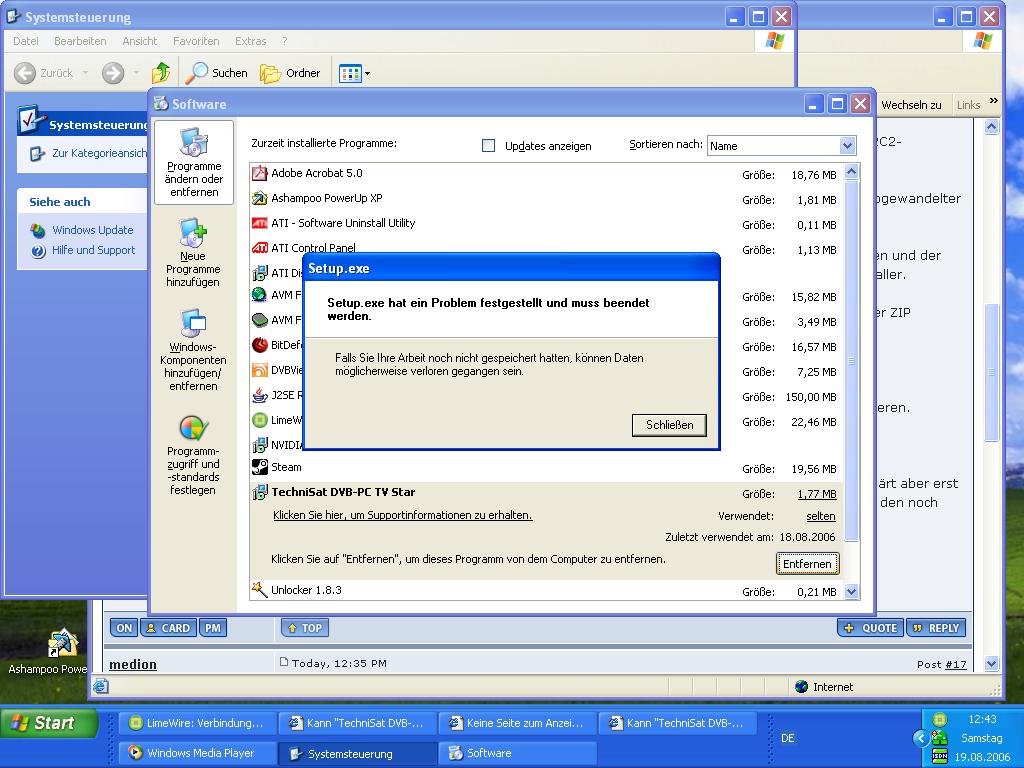Click the Schließen button in Setup.exe dialog
Image resolution: width=1024 pixels, height=768 pixels.
click(x=669, y=425)
